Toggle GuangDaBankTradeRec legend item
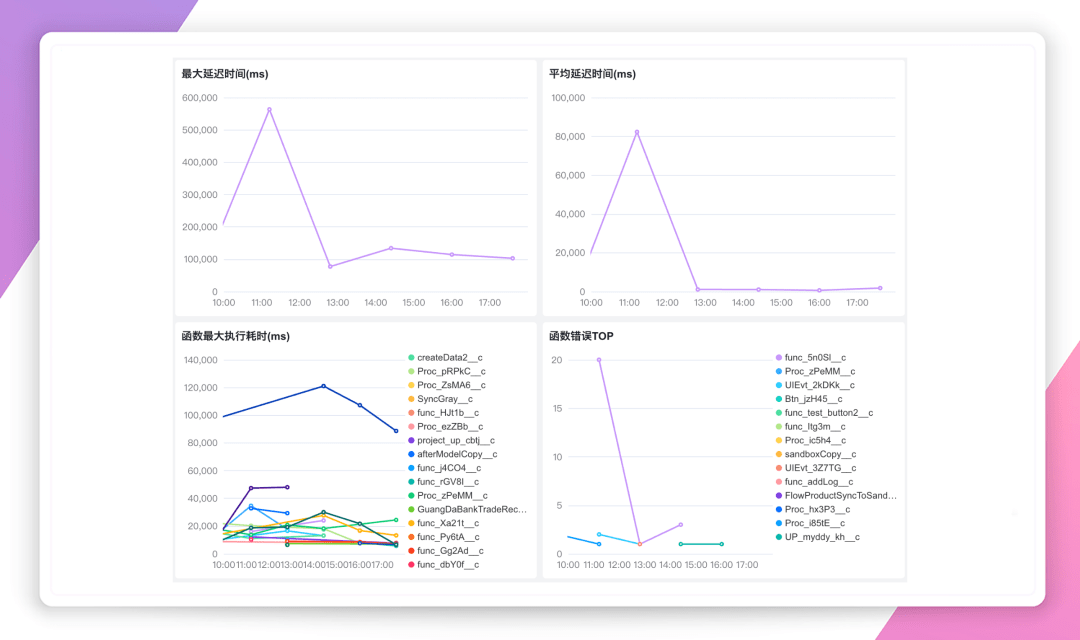 point(471,509)
